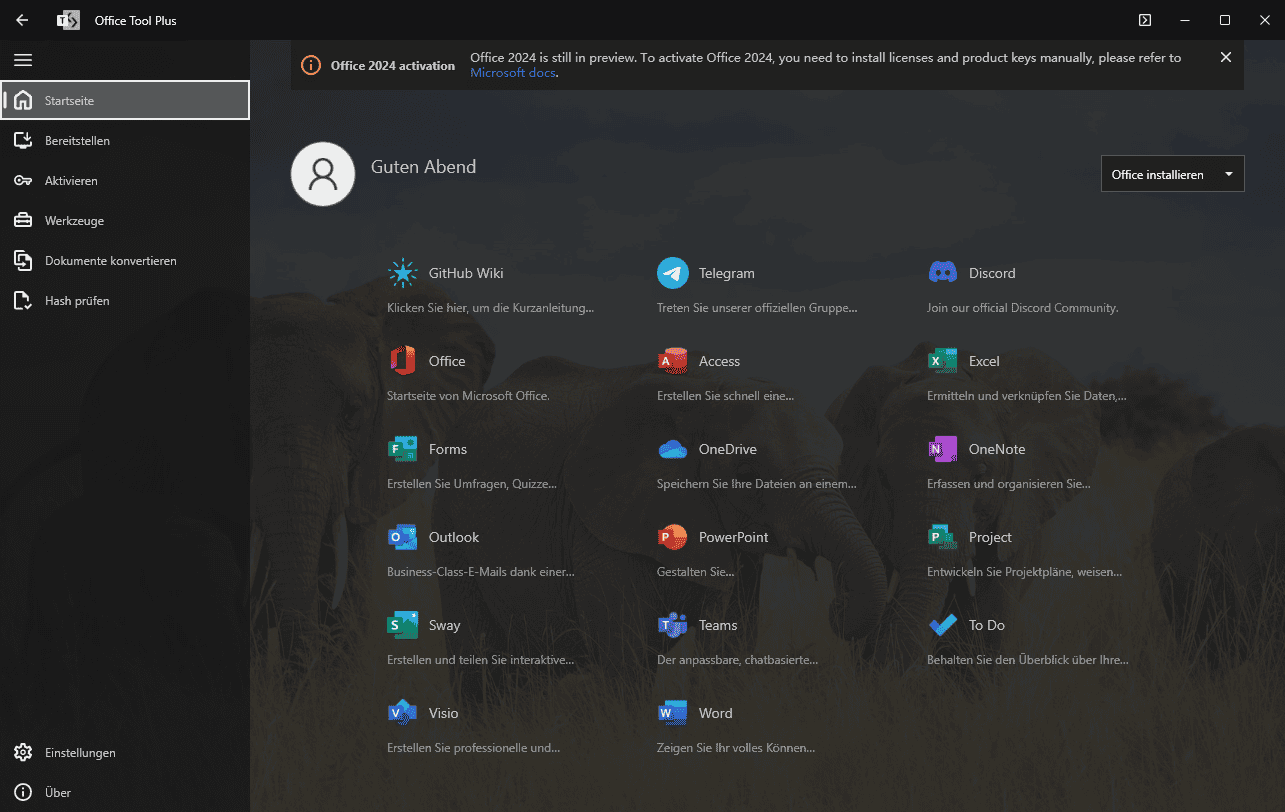Click the OneDrive cloud icon

tap(673, 449)
